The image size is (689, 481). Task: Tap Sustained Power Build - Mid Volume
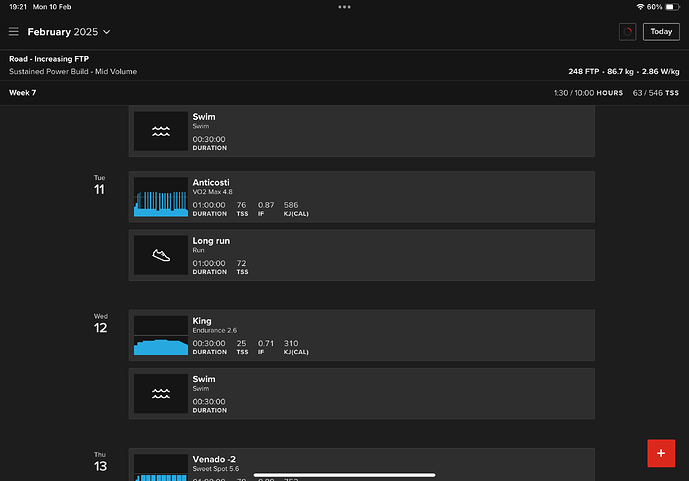pyautogui.click(x=73, y=72)
